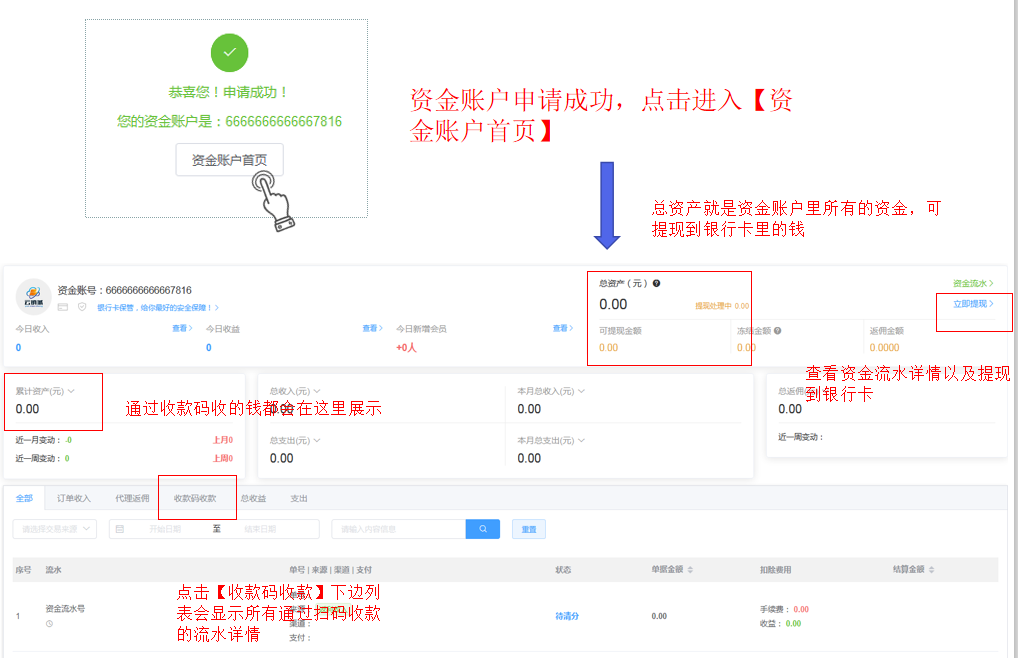1018x658 pixels.
Task: Click the shield security icon
Action: pyautogui.click(x=82, y=307)
